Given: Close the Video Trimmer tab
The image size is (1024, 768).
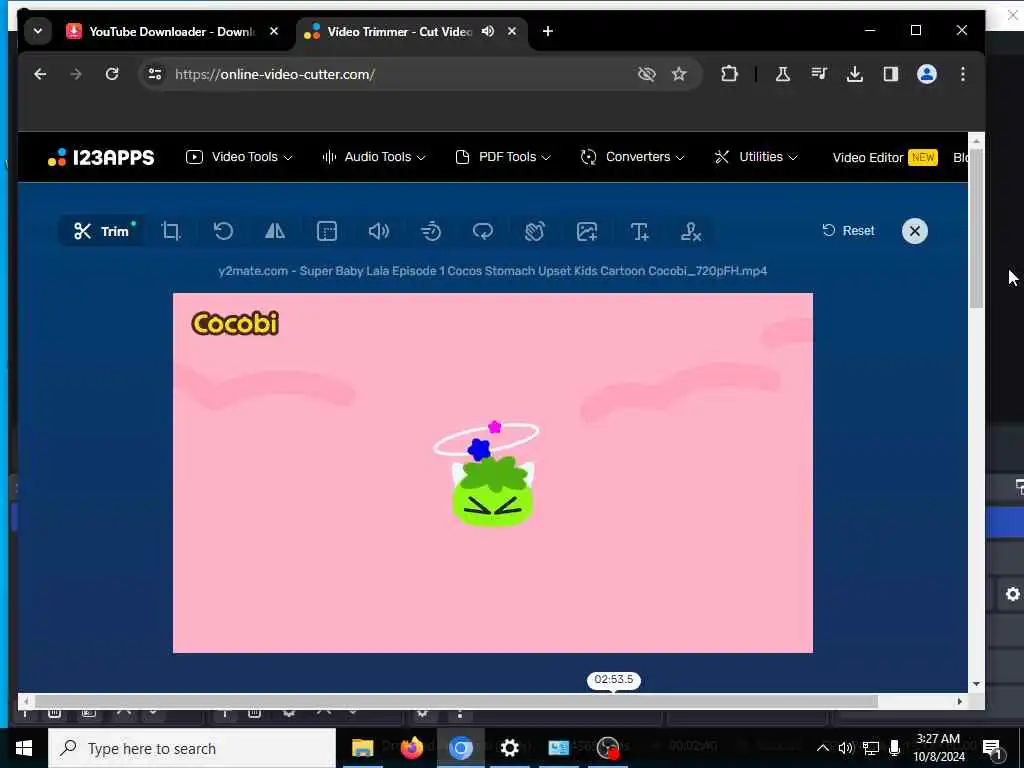Looking at the screenshot, I should pyautogui.click(x=512, y=31).
